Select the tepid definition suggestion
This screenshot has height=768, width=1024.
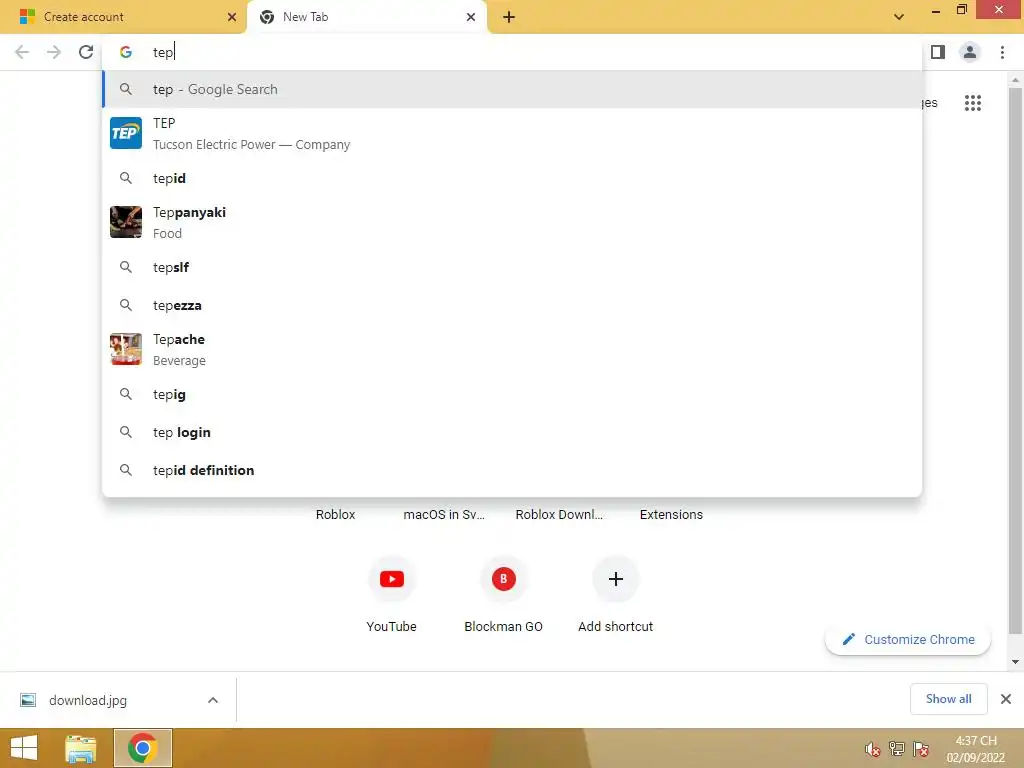(512, 470)
